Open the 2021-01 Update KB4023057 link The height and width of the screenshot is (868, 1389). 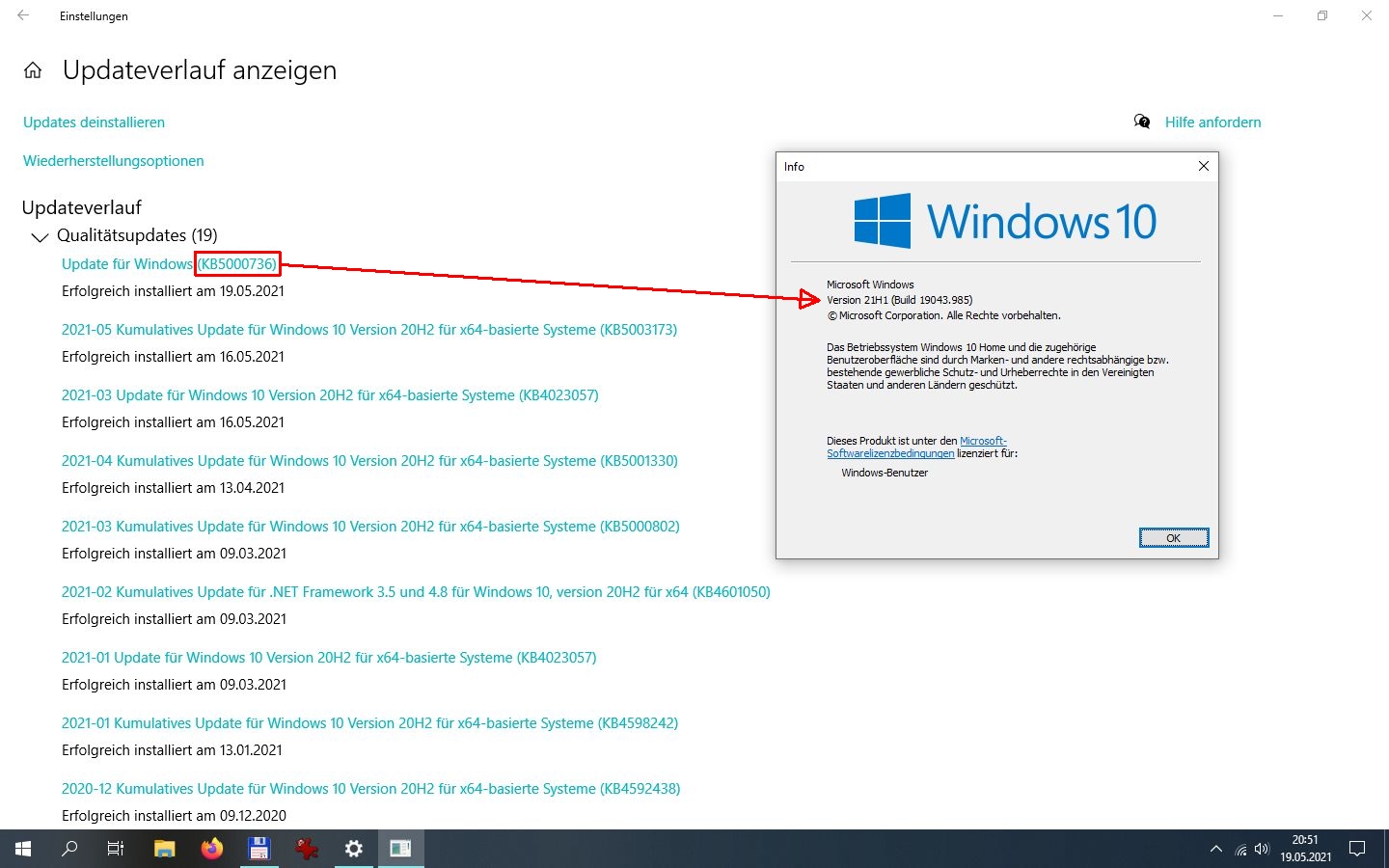[329, 658]
